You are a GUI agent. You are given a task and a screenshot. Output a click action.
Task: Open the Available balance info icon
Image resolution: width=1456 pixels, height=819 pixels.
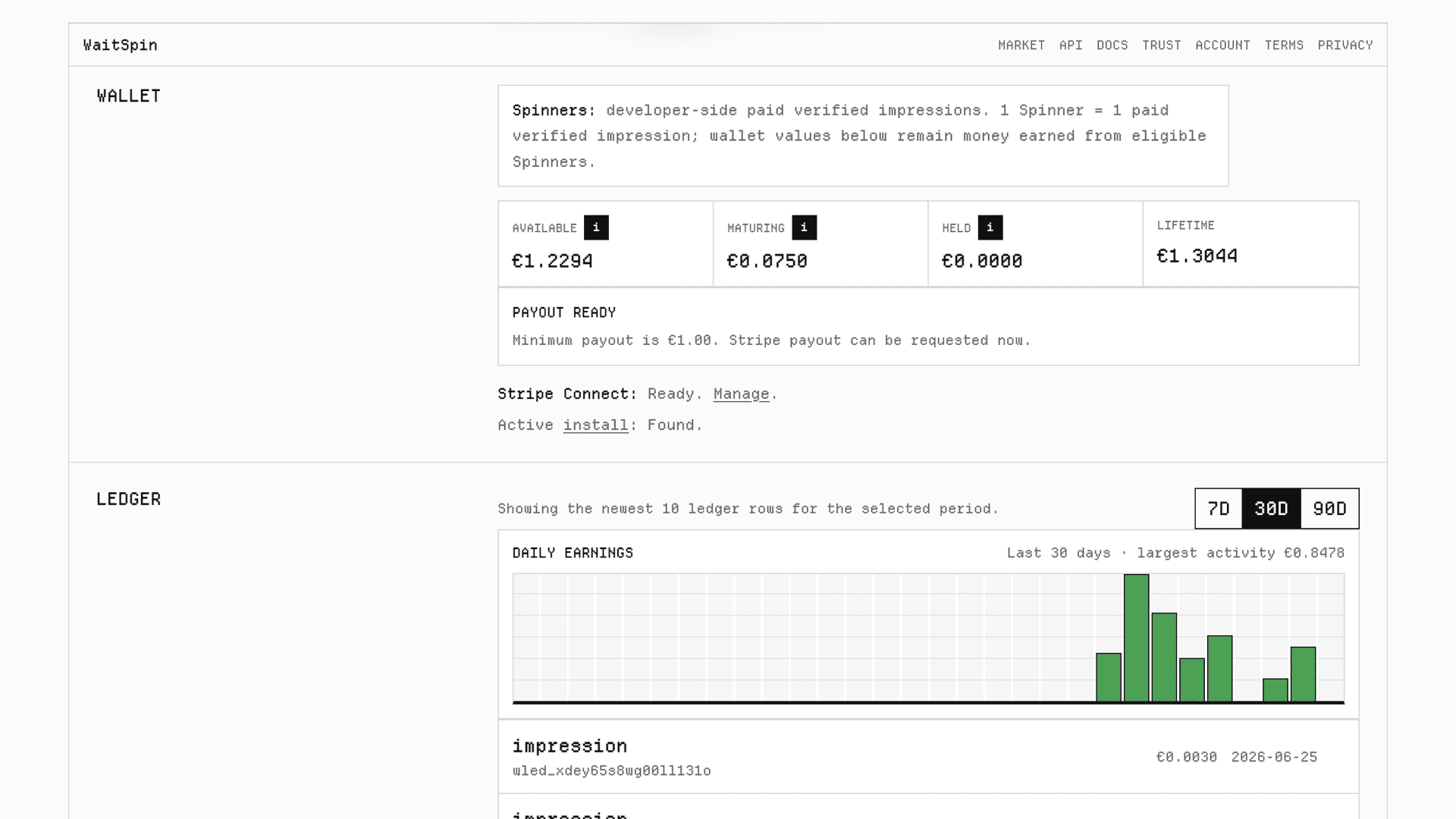(596, 227)
